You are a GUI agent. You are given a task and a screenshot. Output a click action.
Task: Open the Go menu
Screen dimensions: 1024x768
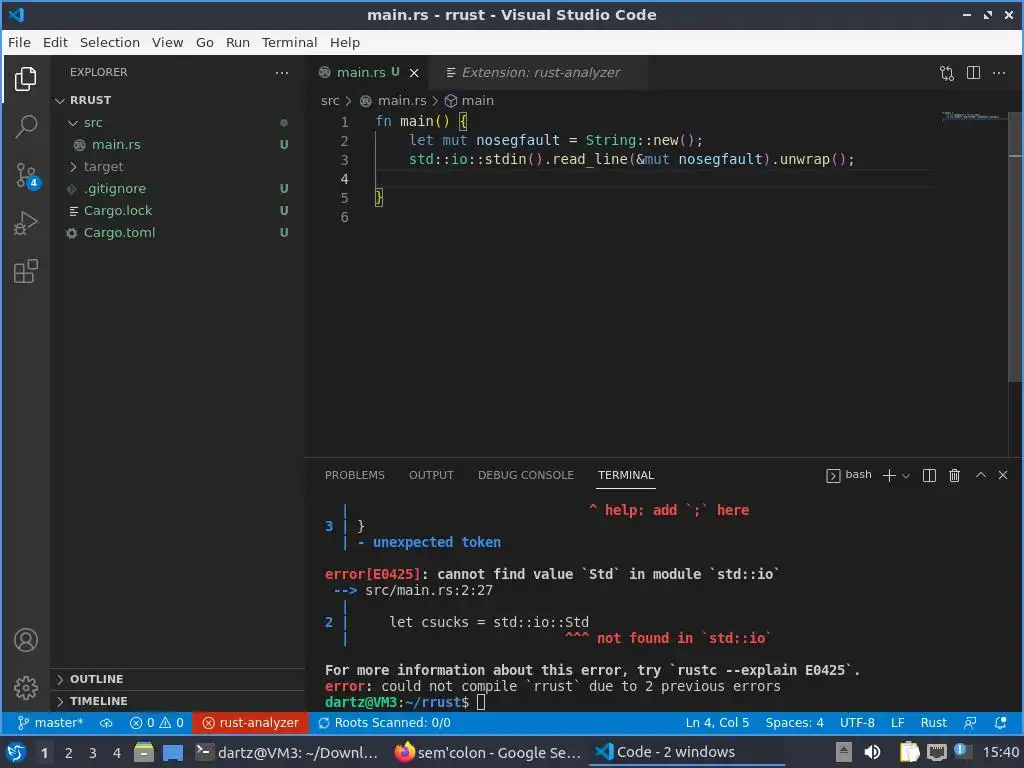pos(204,42)
